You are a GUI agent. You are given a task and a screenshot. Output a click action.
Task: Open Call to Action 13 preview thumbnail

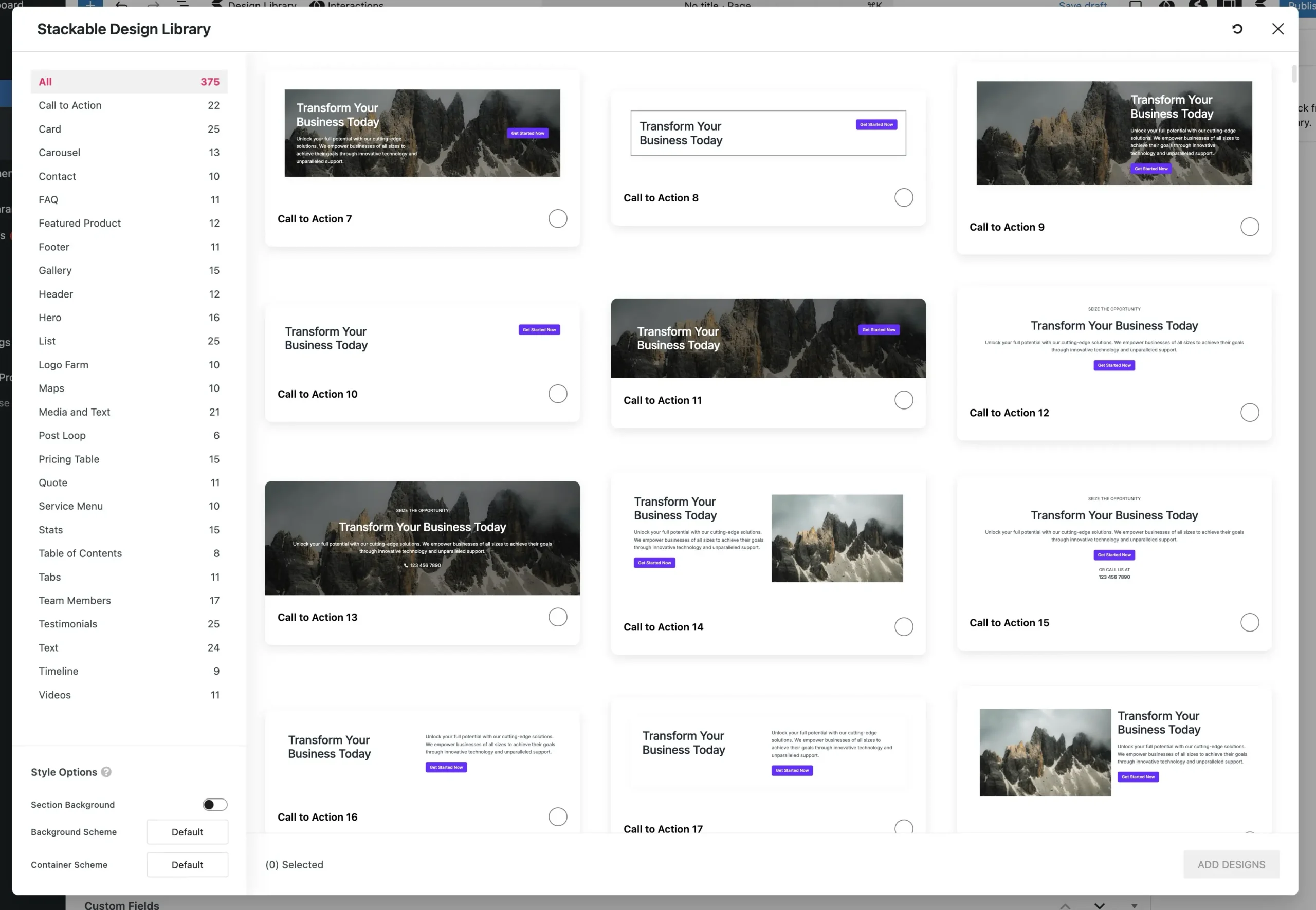pyautogui.click(x=422, y=538)
